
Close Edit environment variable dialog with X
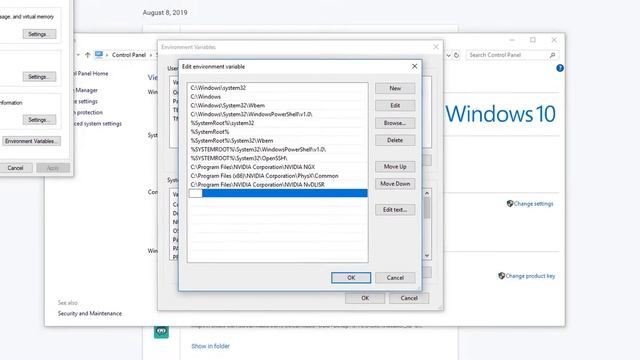[414, 66]
